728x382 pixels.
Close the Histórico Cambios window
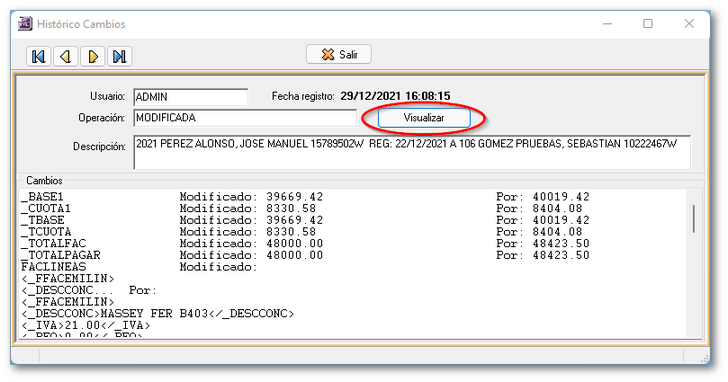click(689, 24)
